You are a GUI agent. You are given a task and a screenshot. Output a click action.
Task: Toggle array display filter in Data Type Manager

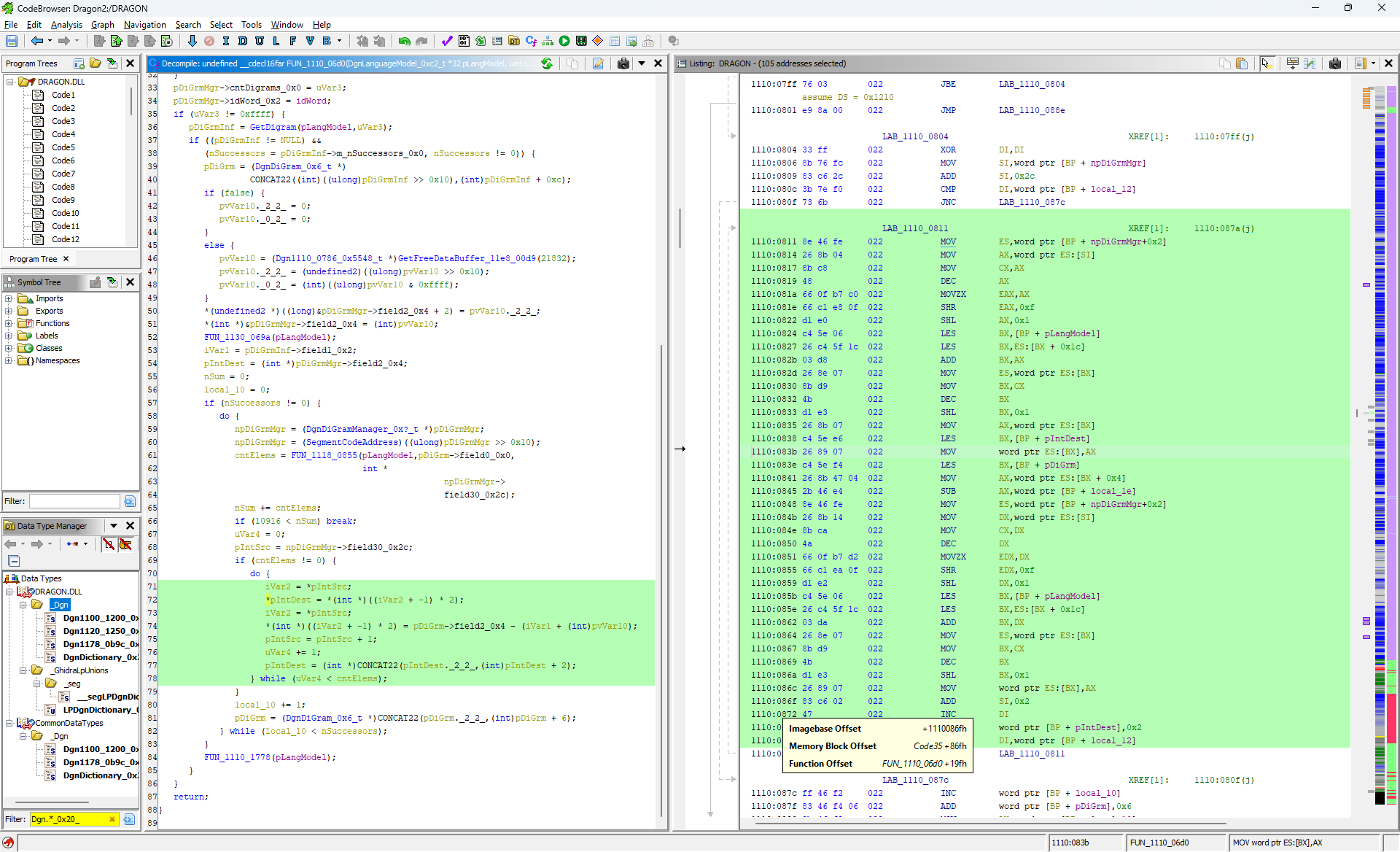pos(109,544)
